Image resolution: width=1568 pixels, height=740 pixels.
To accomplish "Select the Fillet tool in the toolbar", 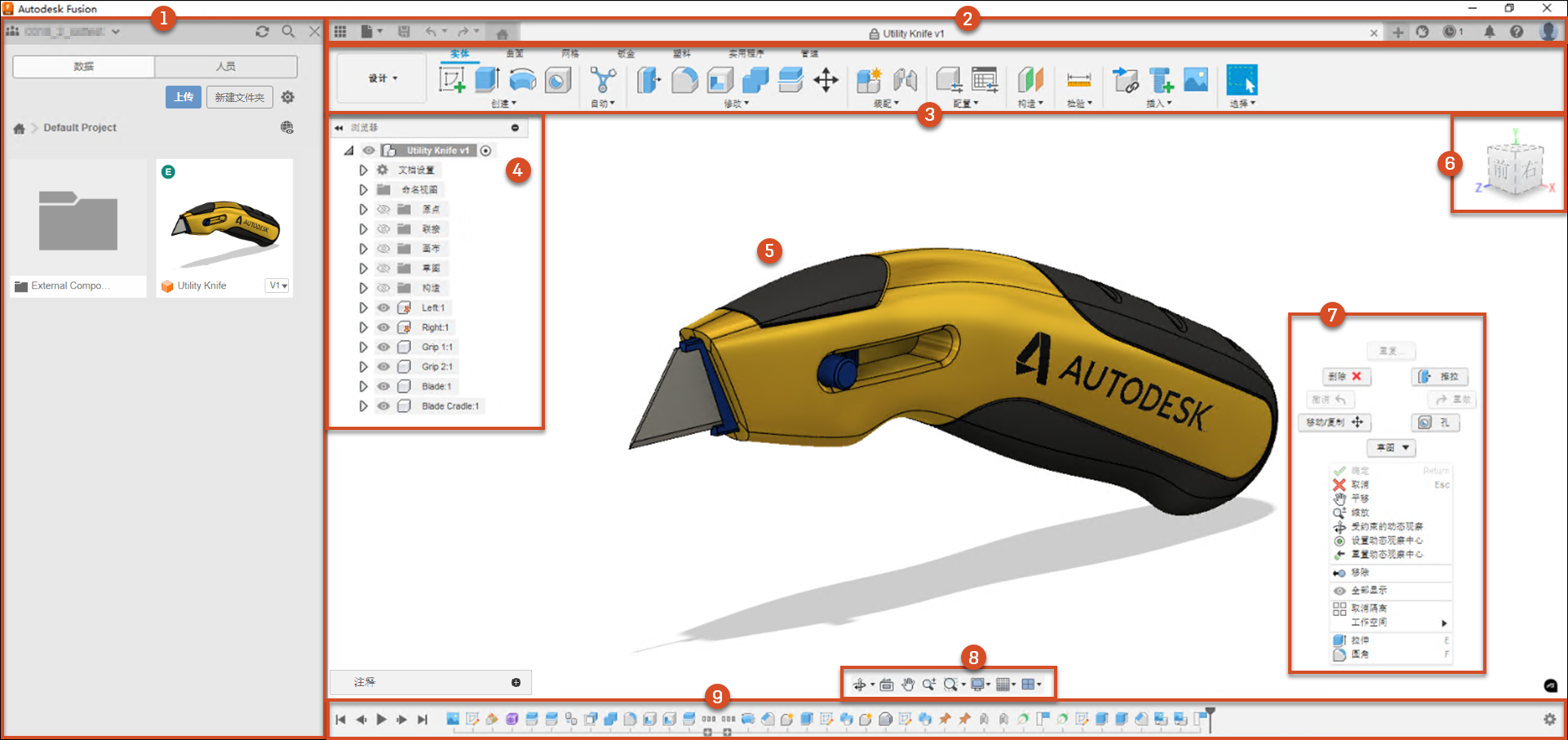I will click(685, 80).
